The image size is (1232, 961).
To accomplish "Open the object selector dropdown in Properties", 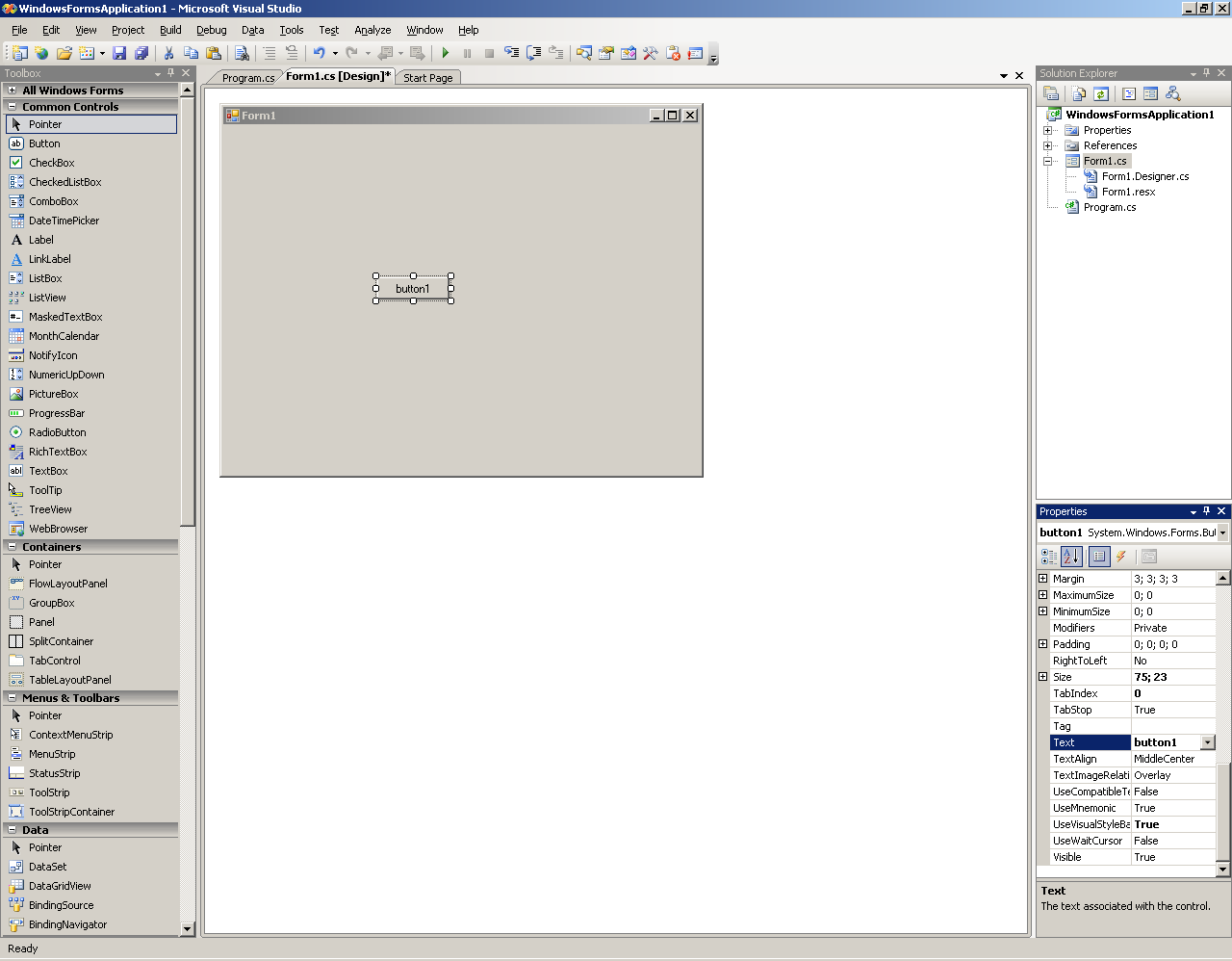I will [1222, 532].
